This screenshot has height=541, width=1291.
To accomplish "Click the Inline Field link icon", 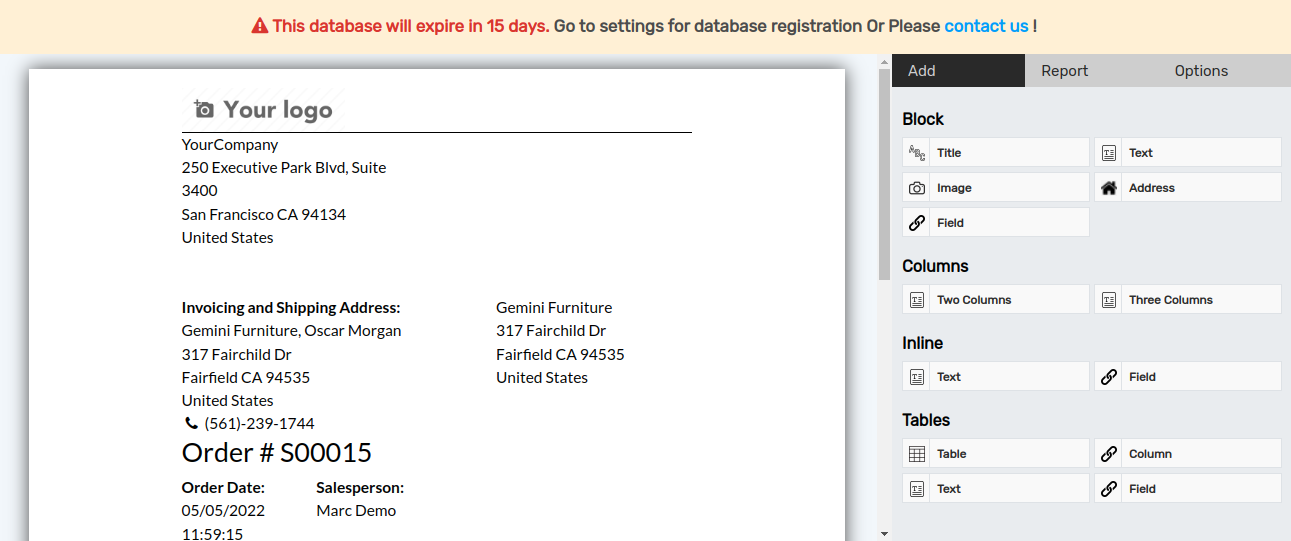I will [1109, 377].
